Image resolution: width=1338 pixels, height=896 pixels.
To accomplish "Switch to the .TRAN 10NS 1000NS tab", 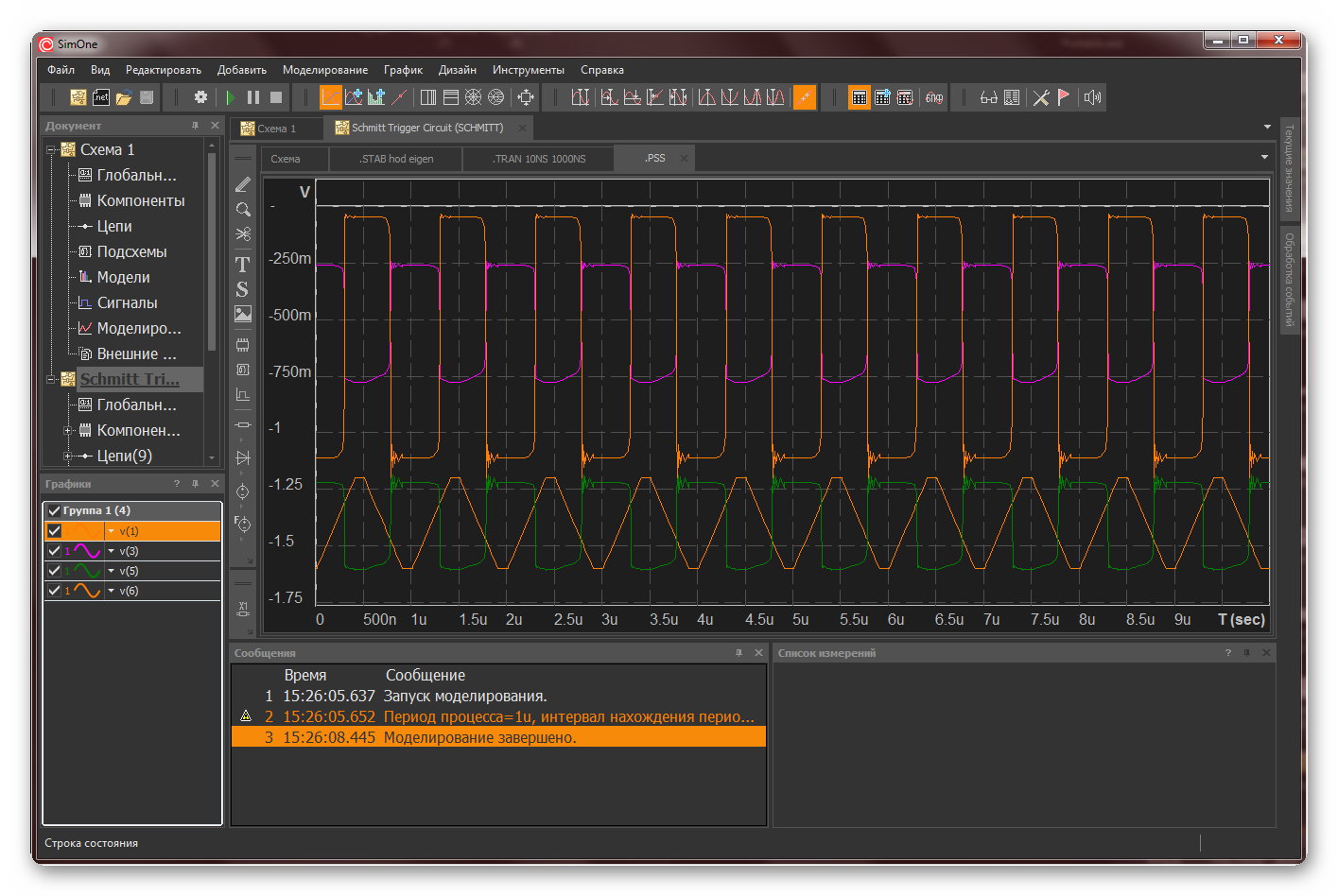I will click(x=539, y=159).
